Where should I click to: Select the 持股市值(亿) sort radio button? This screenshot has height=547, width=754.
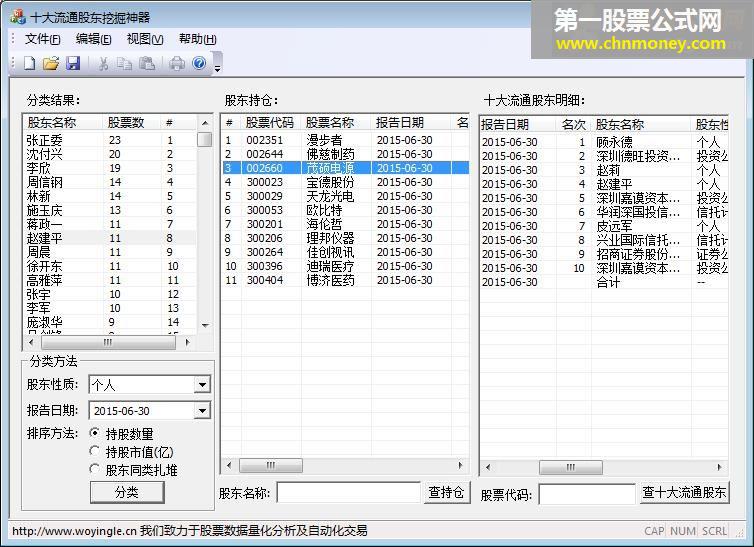click(x=95, y=451)
